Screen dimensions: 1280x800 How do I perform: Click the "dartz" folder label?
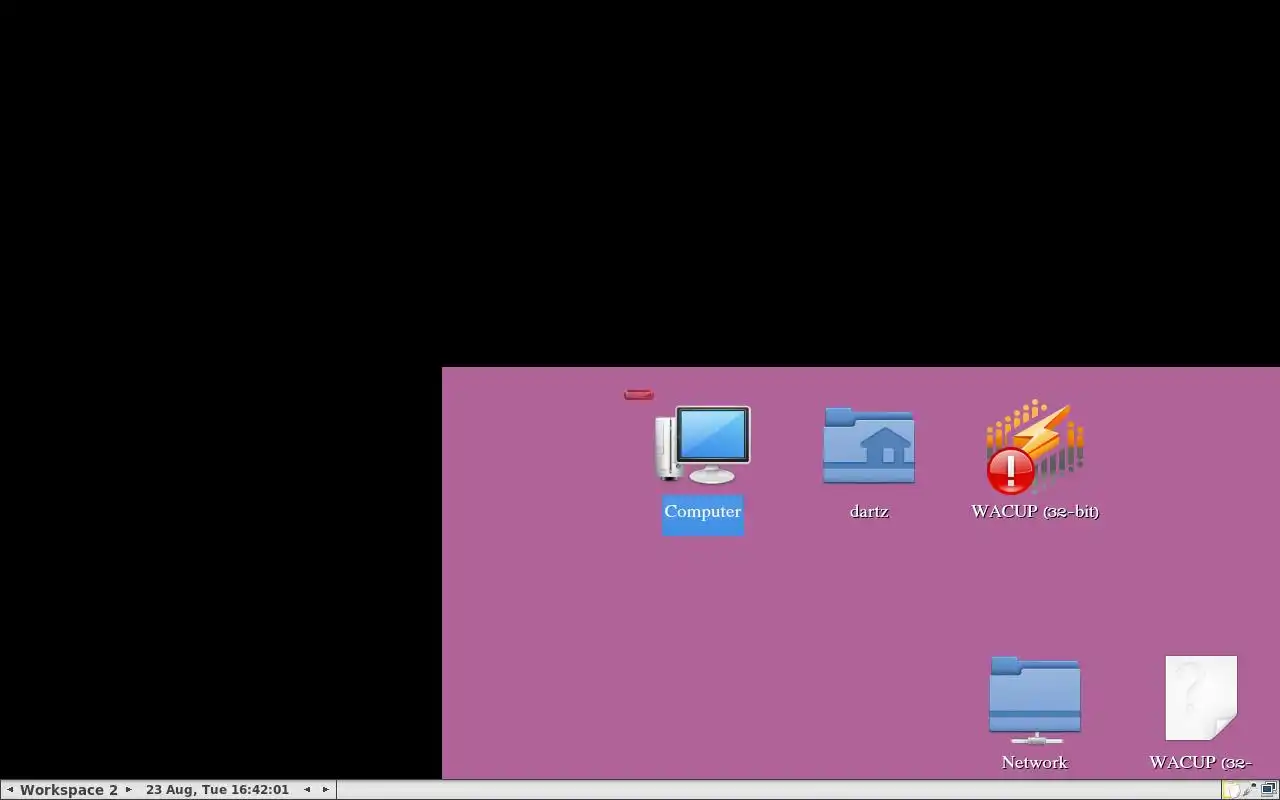[x=869, y=512]
